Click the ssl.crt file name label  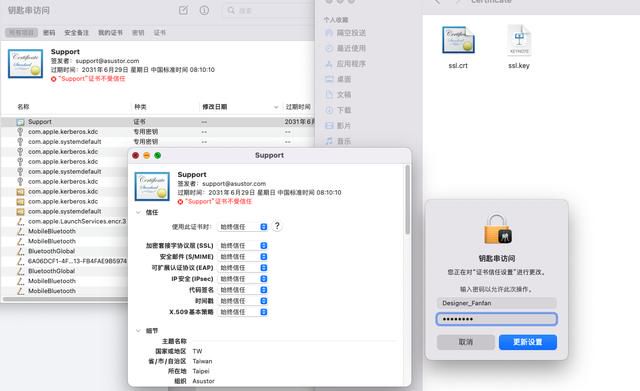(458, 66)
